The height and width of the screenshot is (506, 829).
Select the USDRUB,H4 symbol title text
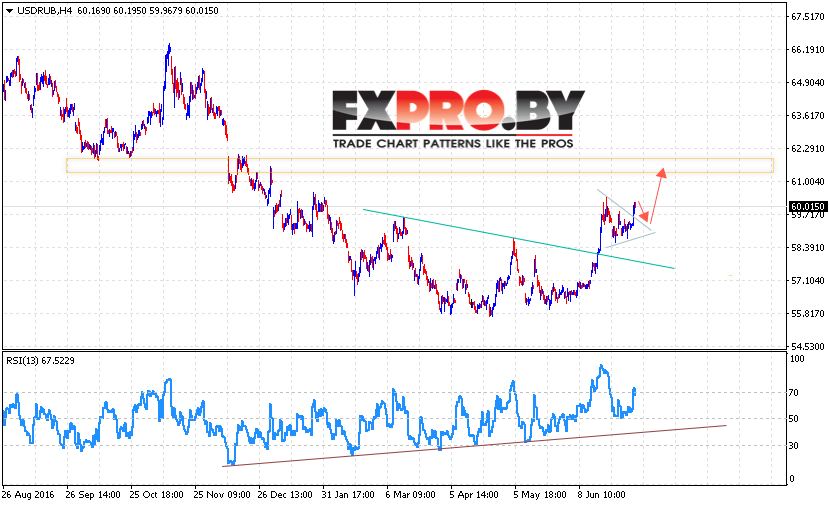click(44, 11)
